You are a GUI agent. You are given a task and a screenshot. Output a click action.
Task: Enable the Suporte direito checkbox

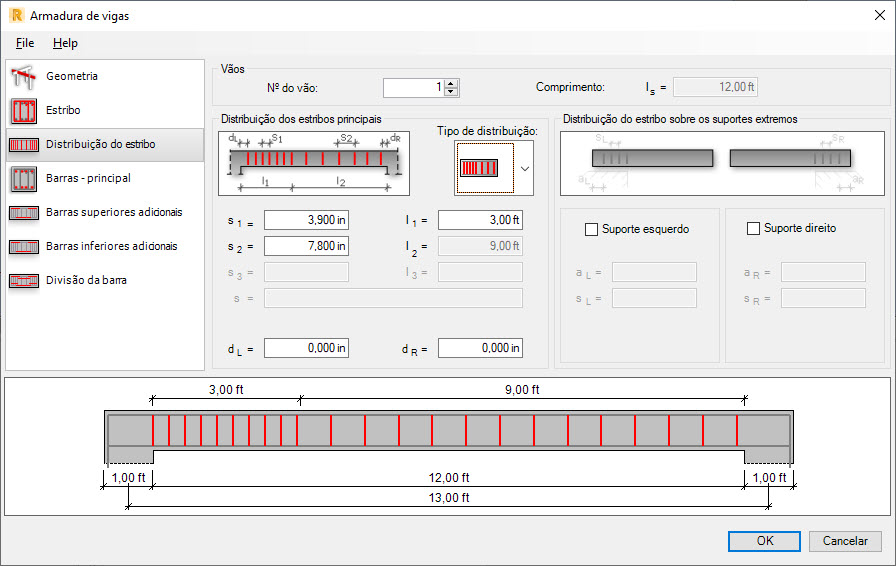point(754,229)
